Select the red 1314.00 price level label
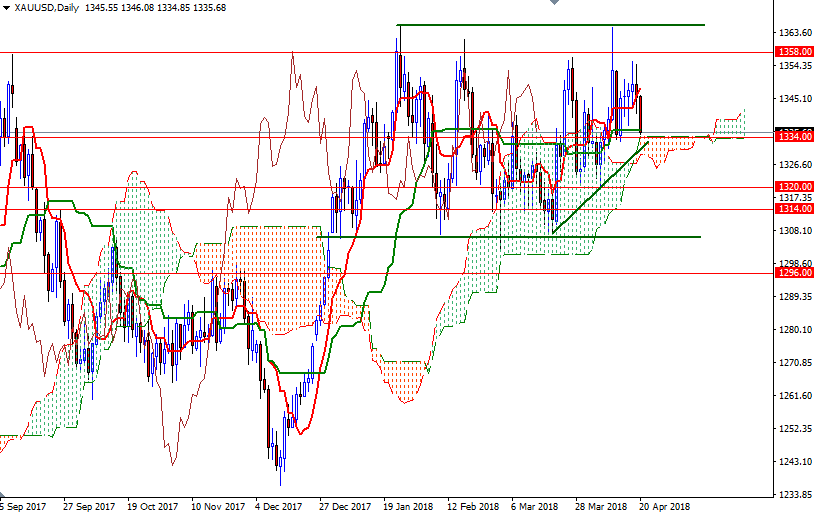 click(794, 209)
